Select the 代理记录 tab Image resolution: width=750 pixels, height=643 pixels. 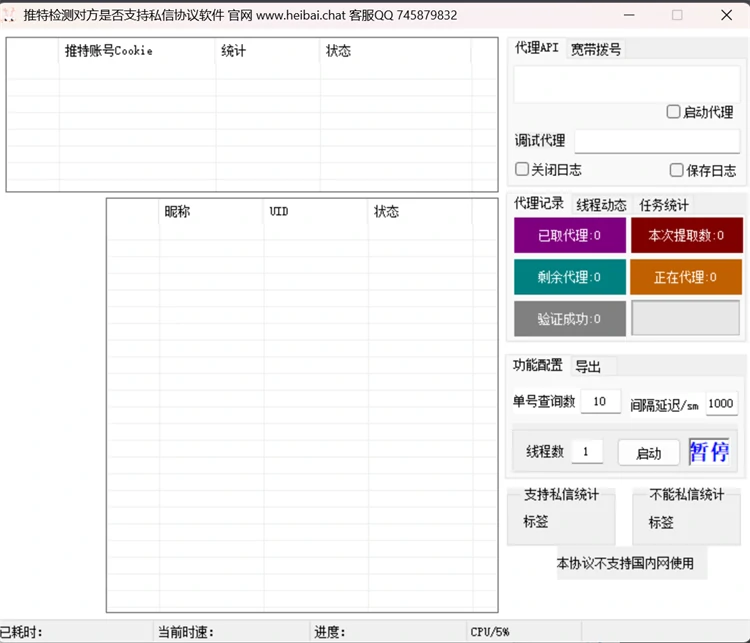(x=539, y=203)
